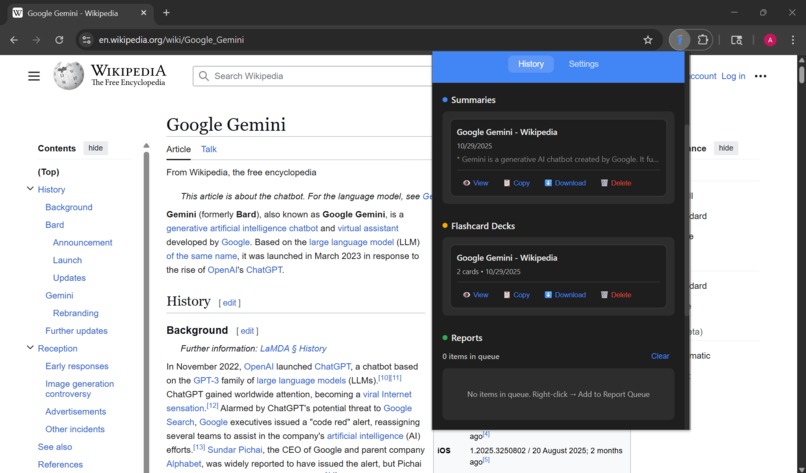Screen dimensions: 806x473
Task: Delete the Google Gemini summary
Action: pos(616,183)
